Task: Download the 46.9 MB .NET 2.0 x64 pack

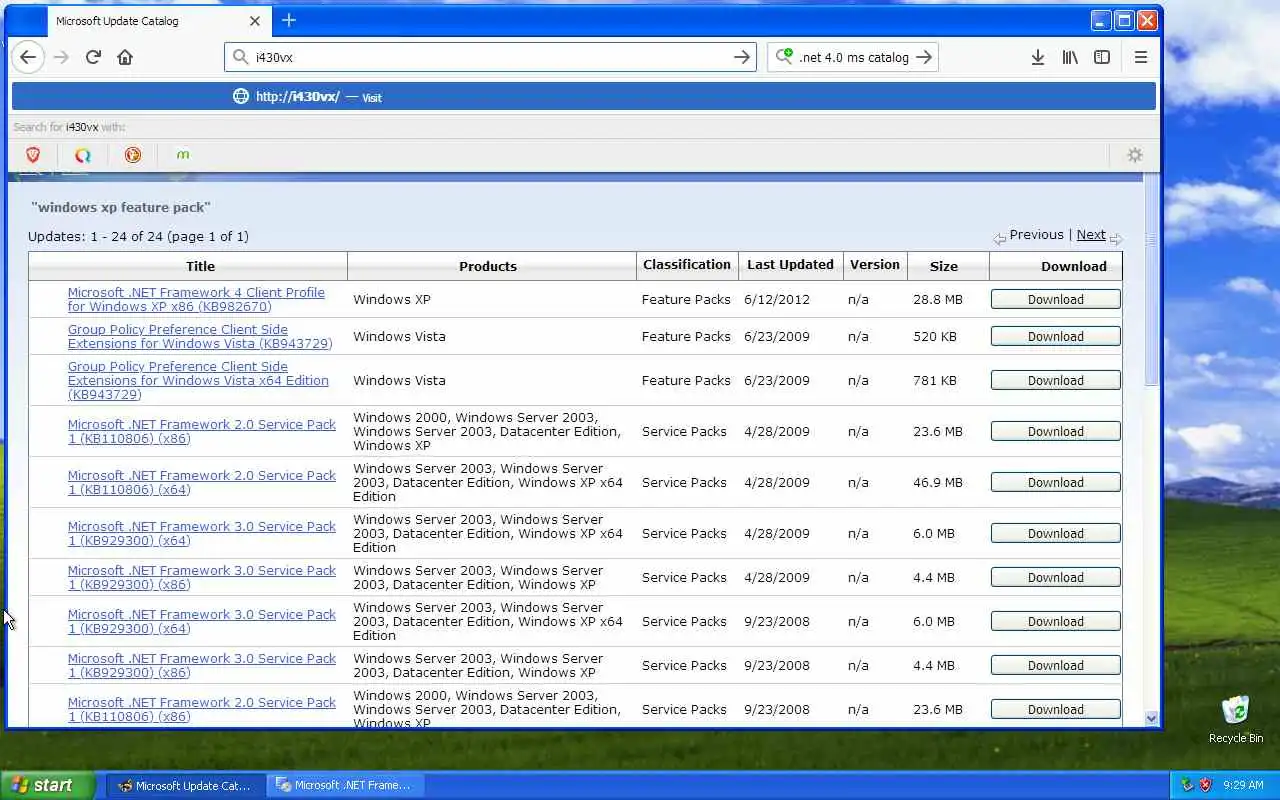Action: point(1055,482)
